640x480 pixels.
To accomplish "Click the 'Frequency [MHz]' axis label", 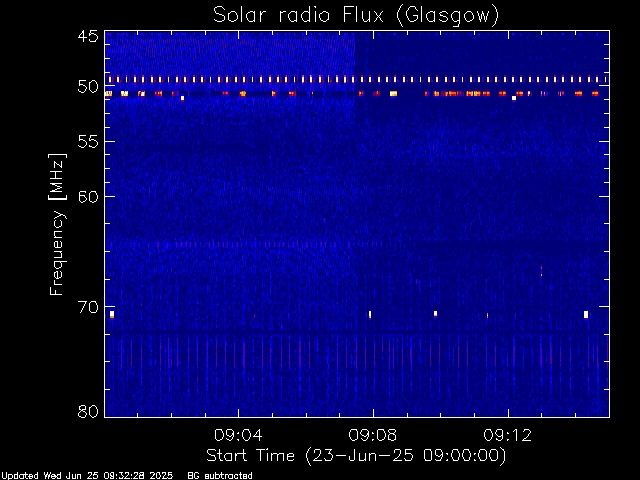I will pos(57,224).
